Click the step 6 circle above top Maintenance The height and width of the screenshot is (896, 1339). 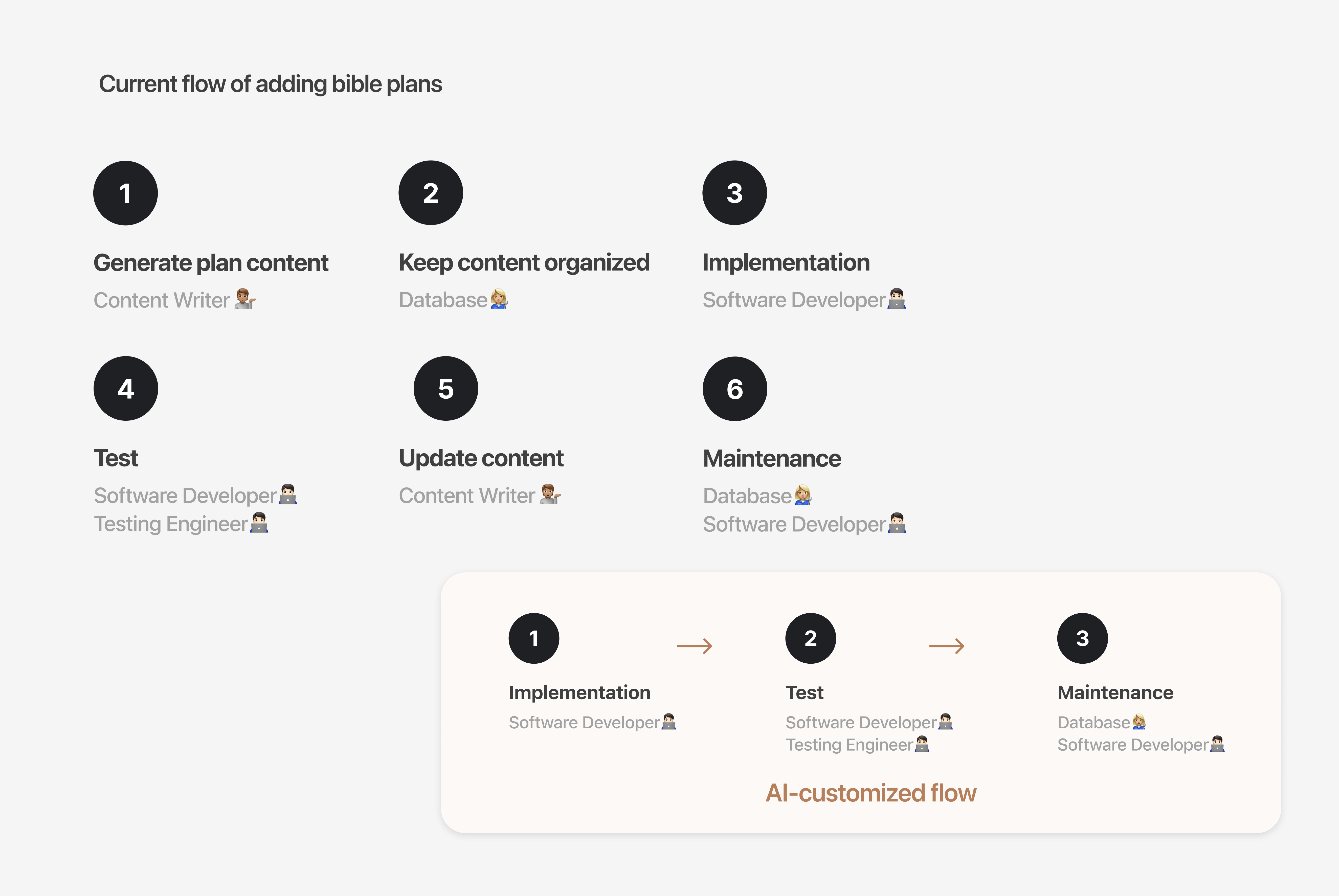735,389
